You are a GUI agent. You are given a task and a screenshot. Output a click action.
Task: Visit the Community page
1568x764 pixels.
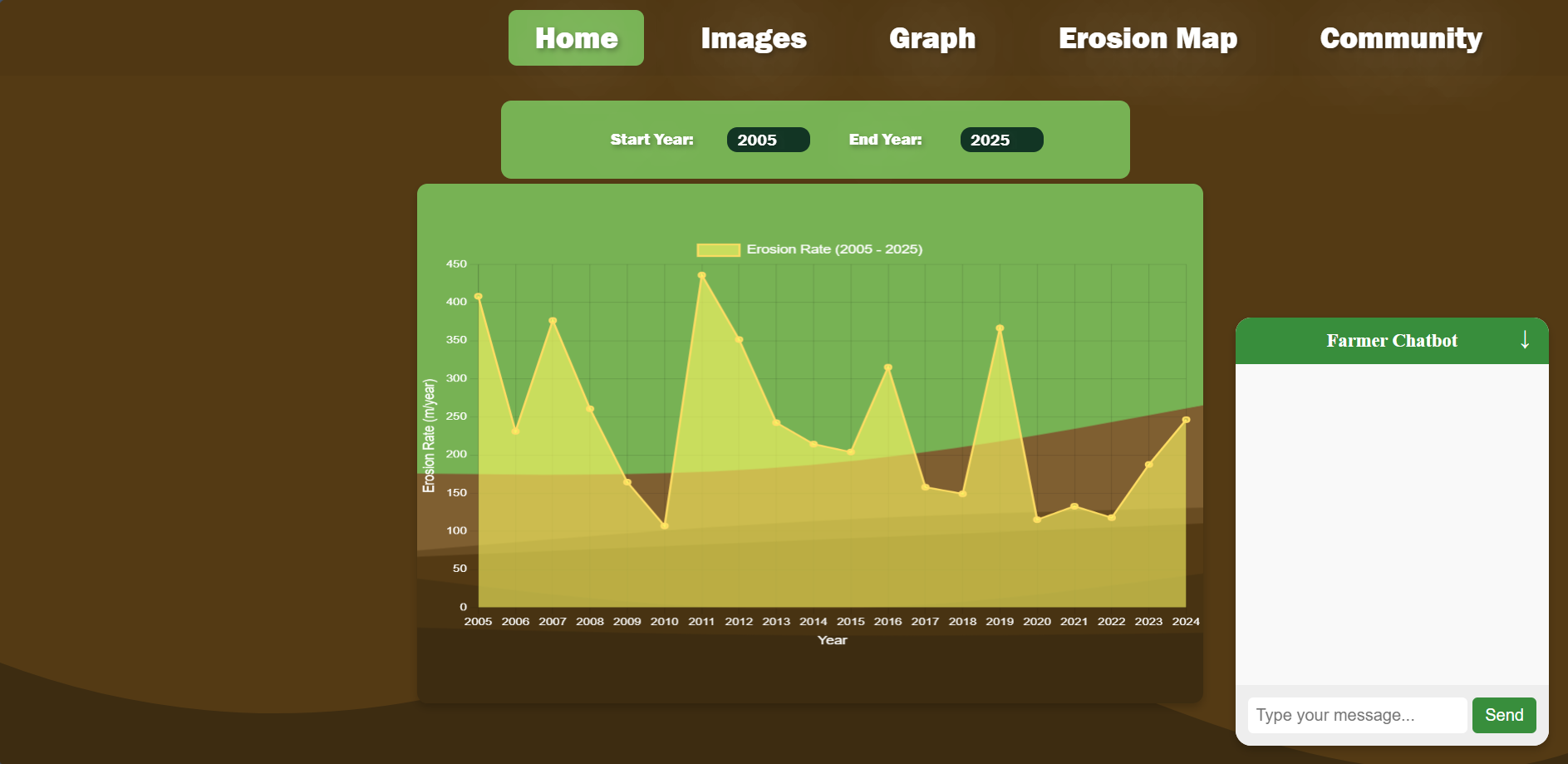tap(1400, 37)
